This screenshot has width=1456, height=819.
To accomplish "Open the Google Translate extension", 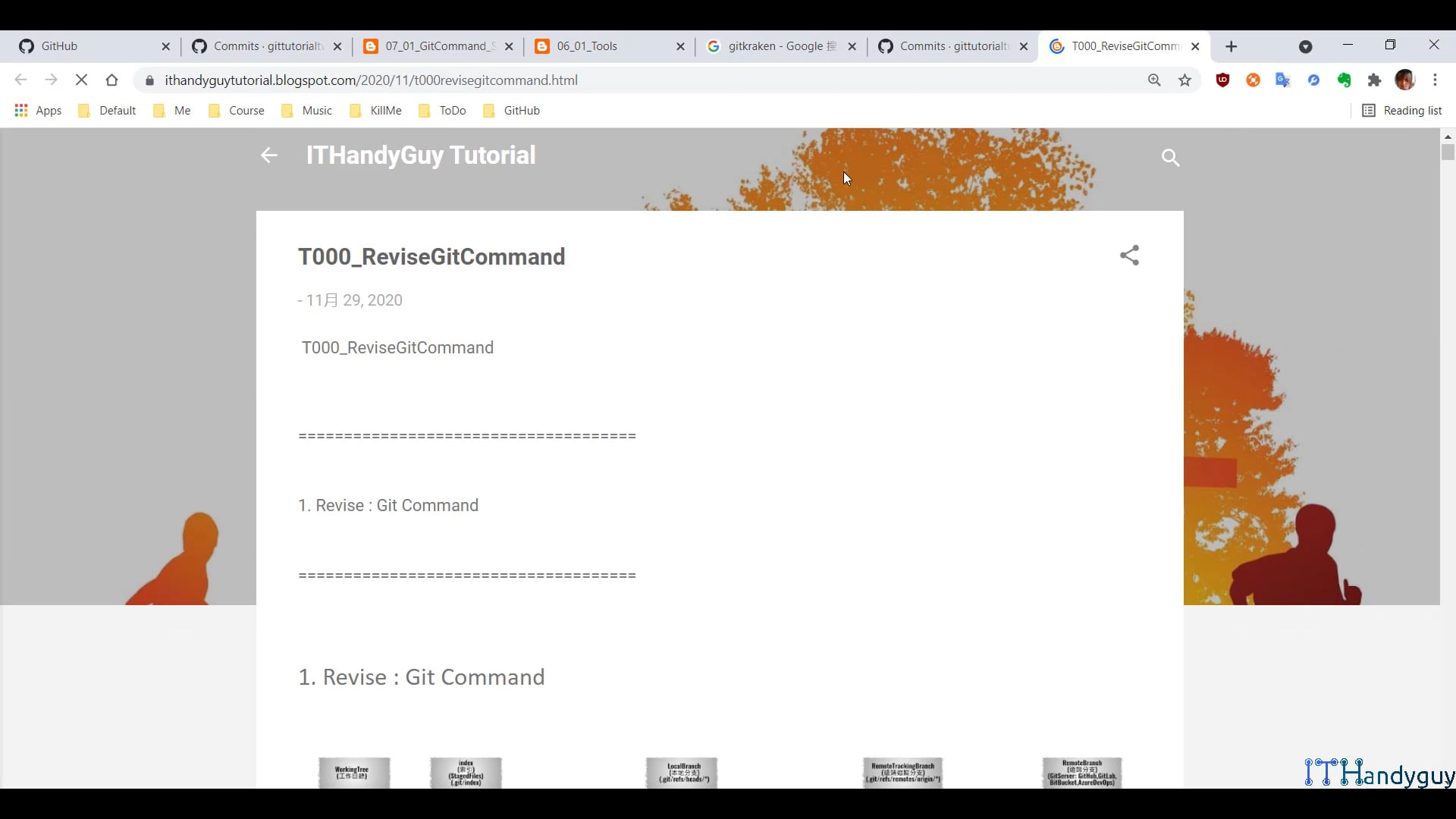I will (1283, 80).
